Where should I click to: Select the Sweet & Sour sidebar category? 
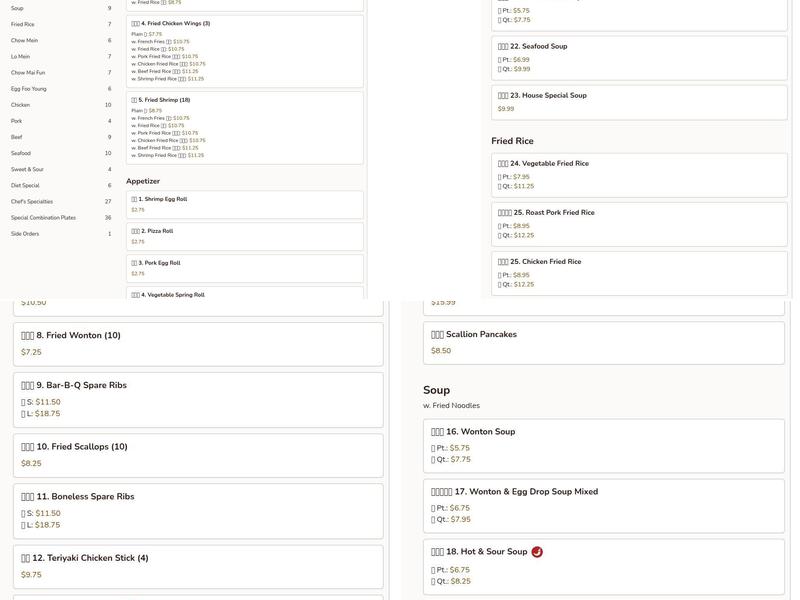pos(28,170)
